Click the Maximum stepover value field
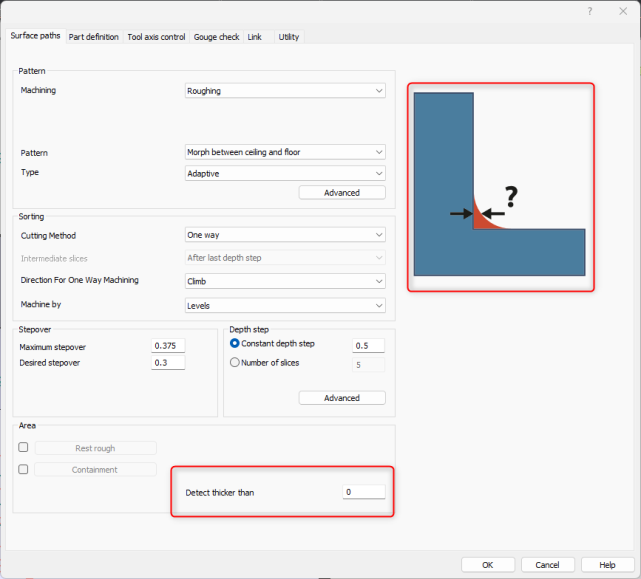 168,346
